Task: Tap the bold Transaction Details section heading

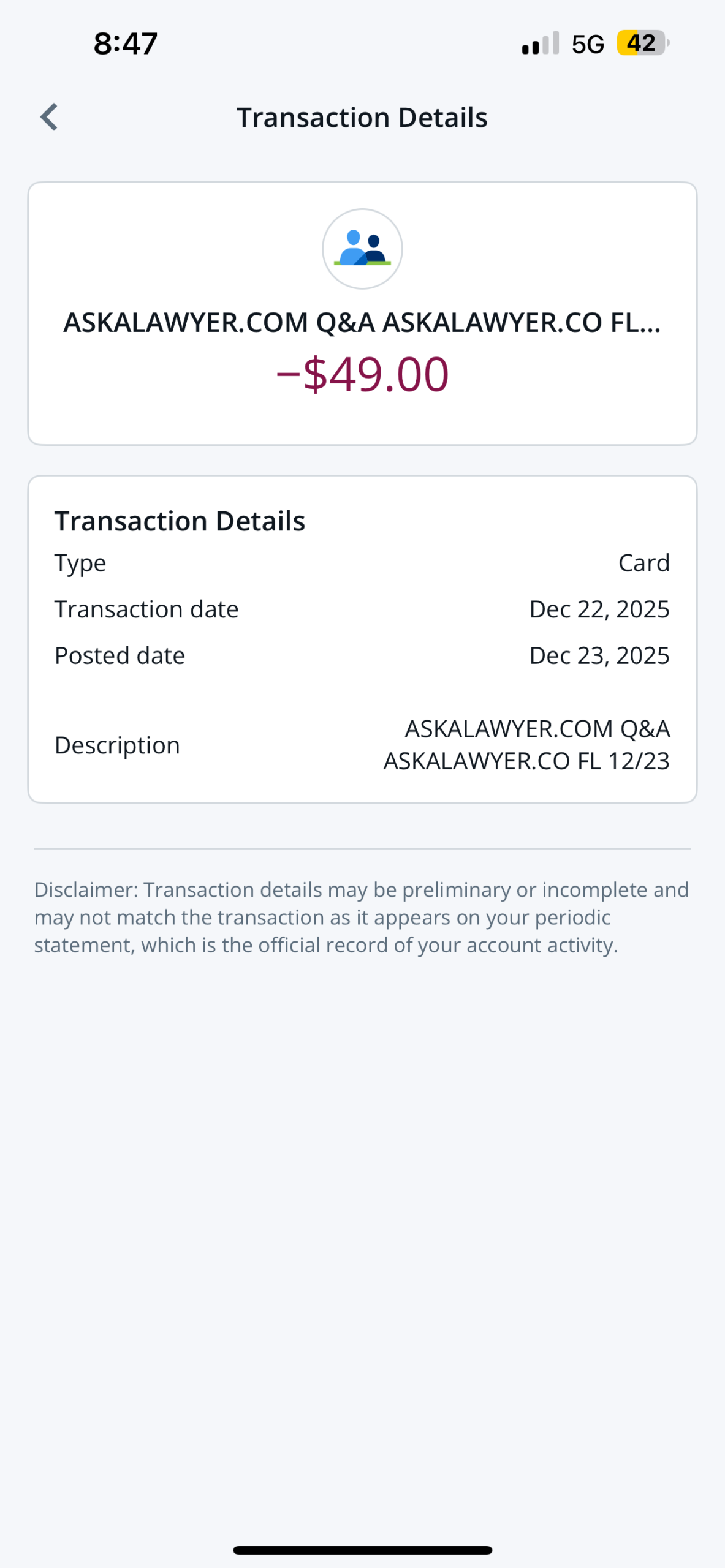Action: pos(180,521)
